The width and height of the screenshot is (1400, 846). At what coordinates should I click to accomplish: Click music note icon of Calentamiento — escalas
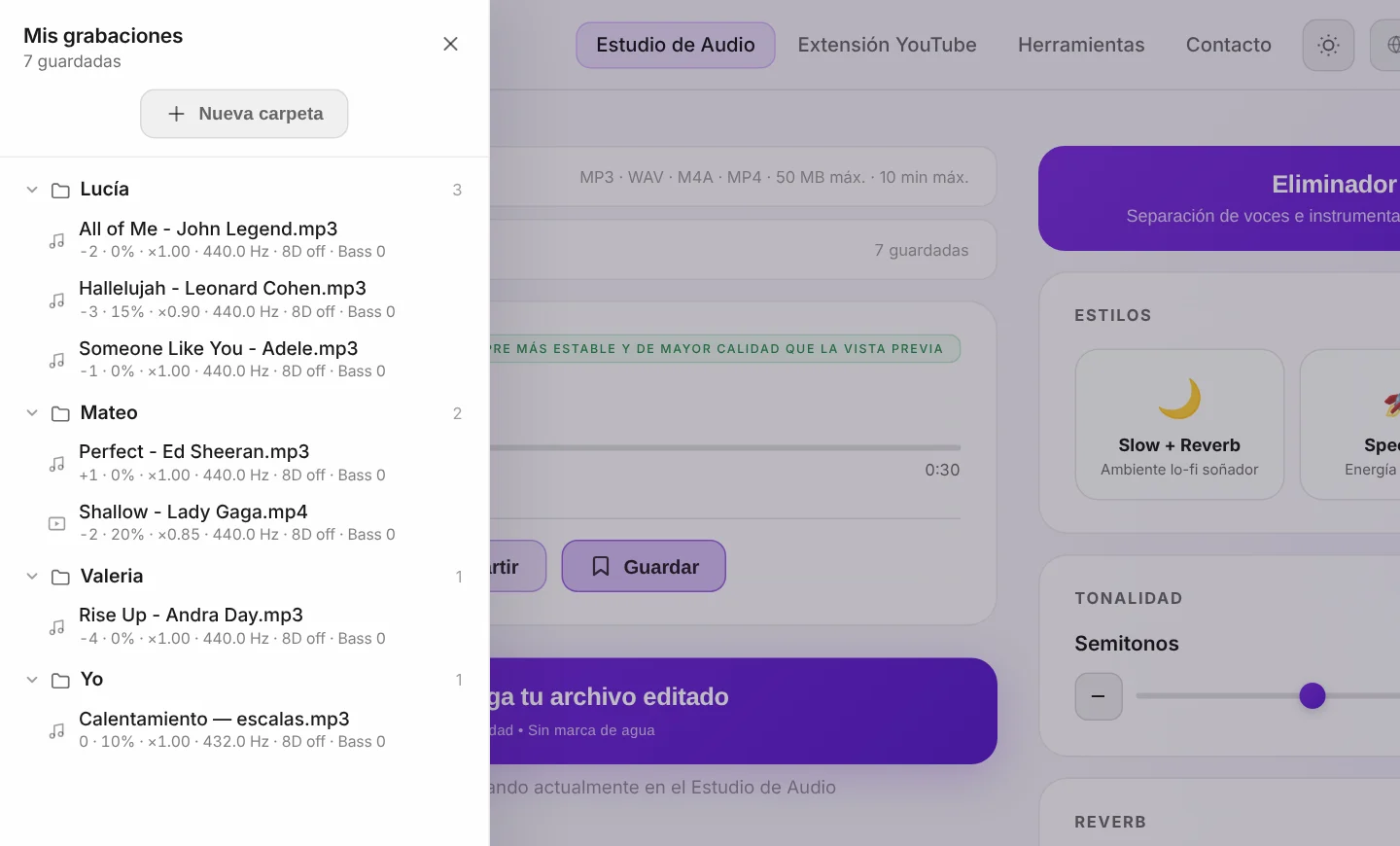point(57,730)
